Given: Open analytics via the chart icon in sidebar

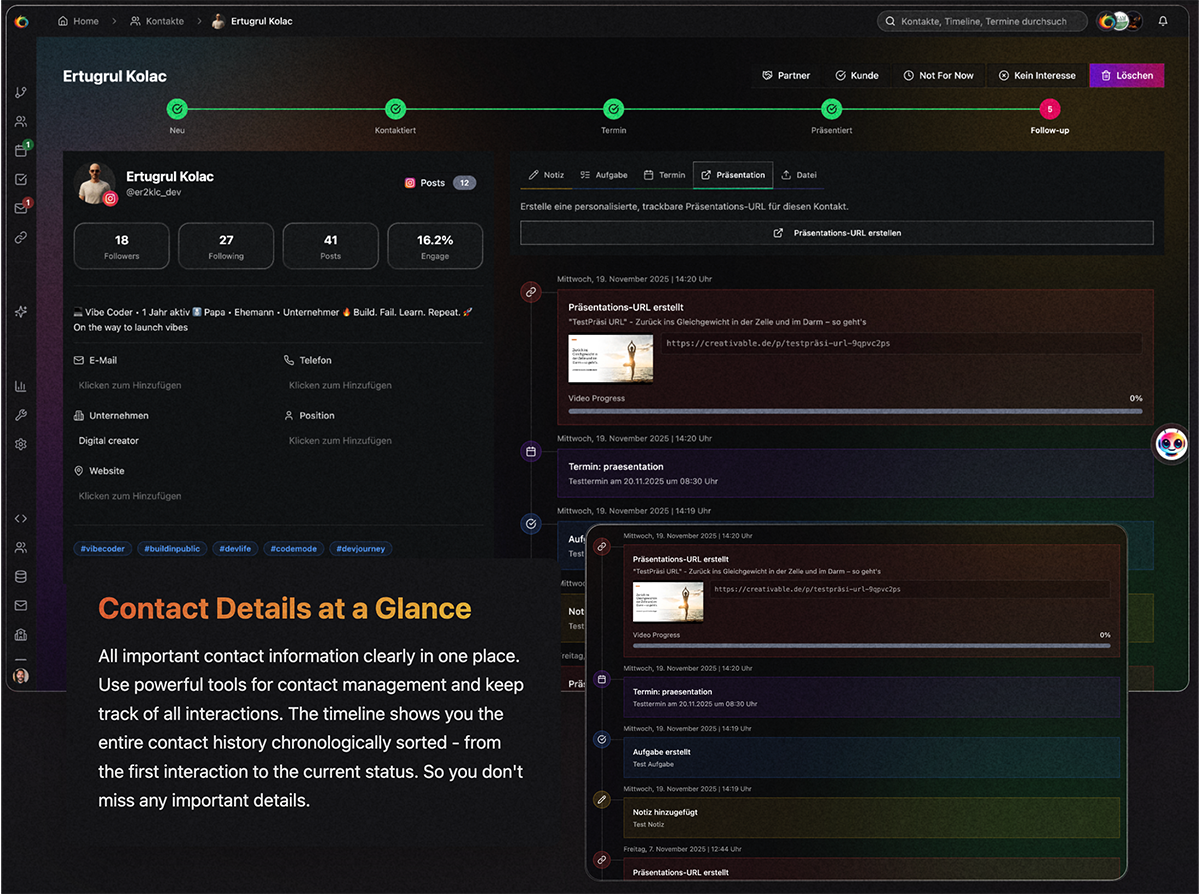Looking at the screenshot, I should point(20,385).
